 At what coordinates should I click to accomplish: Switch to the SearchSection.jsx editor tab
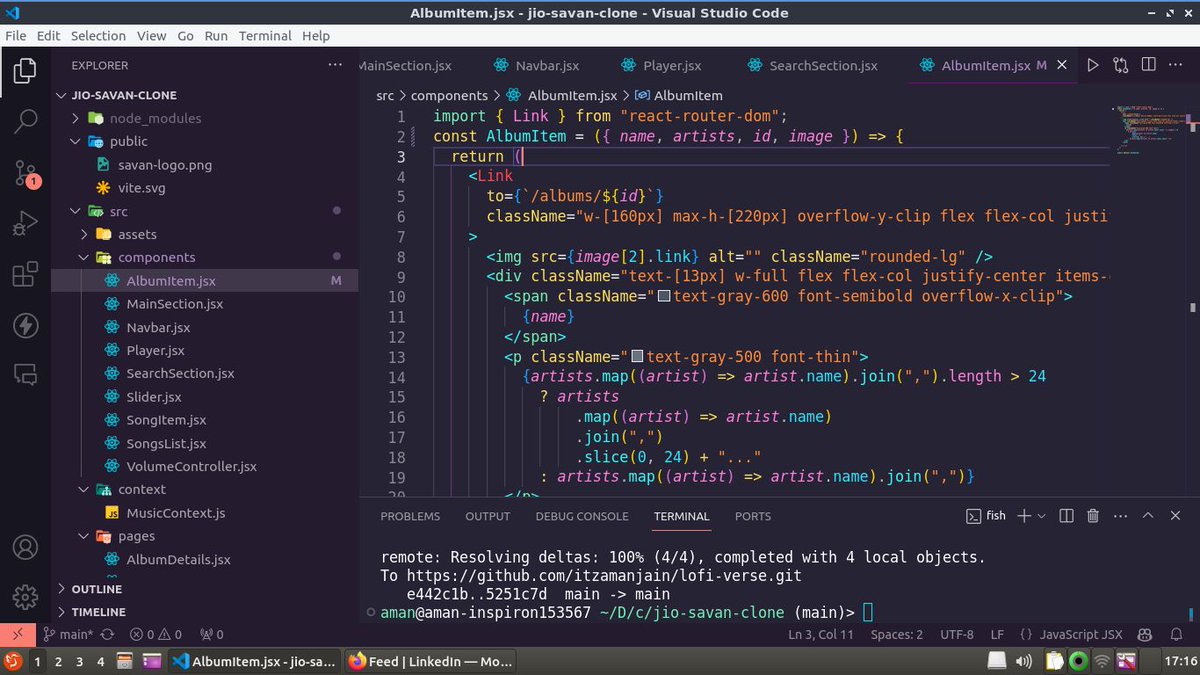point(811,65)
